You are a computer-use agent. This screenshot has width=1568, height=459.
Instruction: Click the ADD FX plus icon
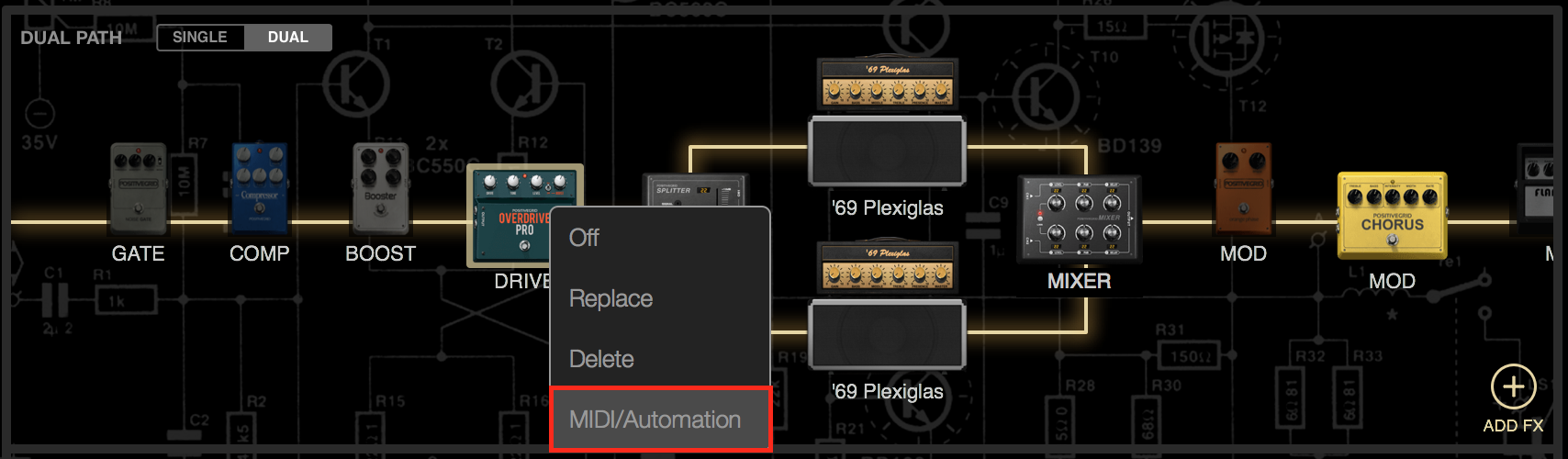(x=1513, y=386)
